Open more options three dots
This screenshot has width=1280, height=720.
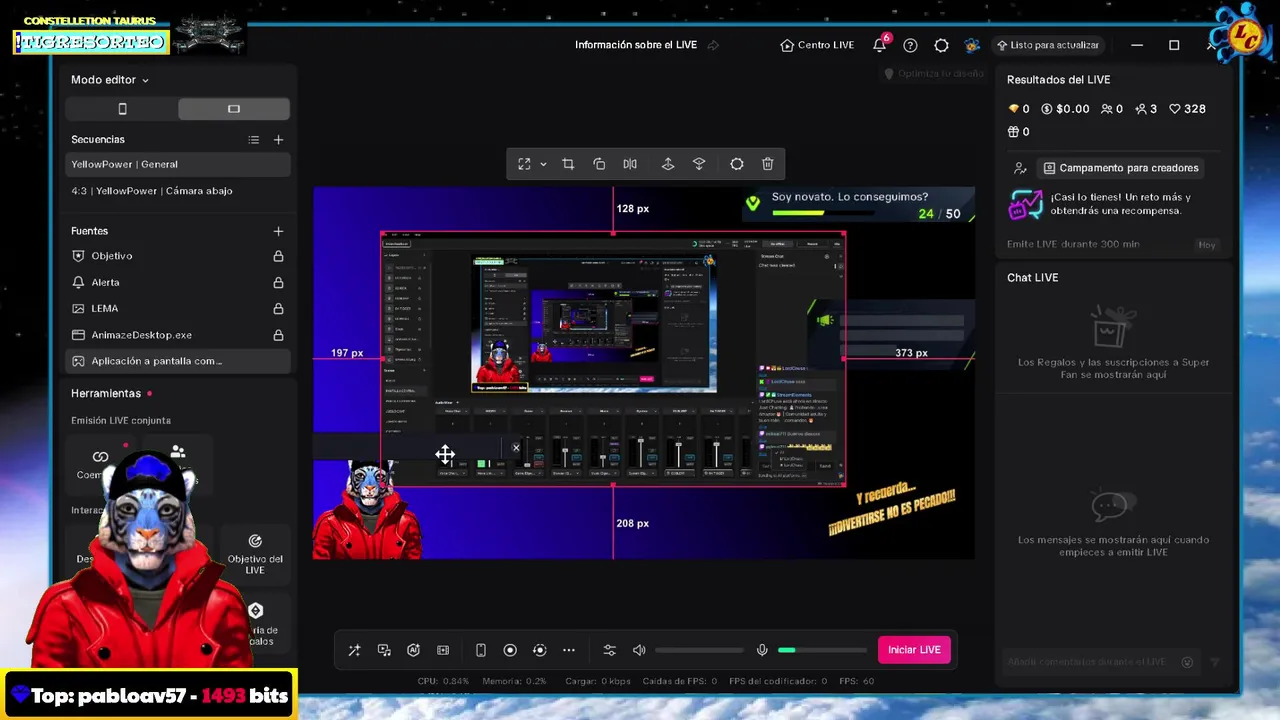[x=569, y=650]
